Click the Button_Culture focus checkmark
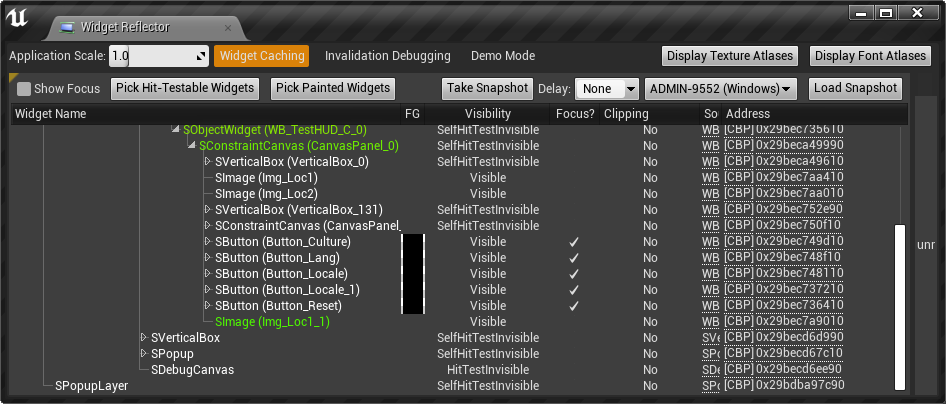Screen dimensions: 946x404 coord(574,242)
